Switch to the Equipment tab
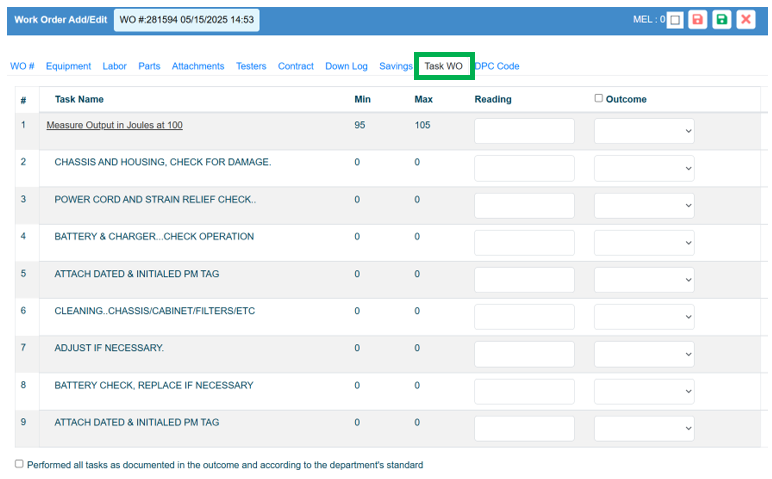Viewport: 772px width, 479px height. pos(68,66)
